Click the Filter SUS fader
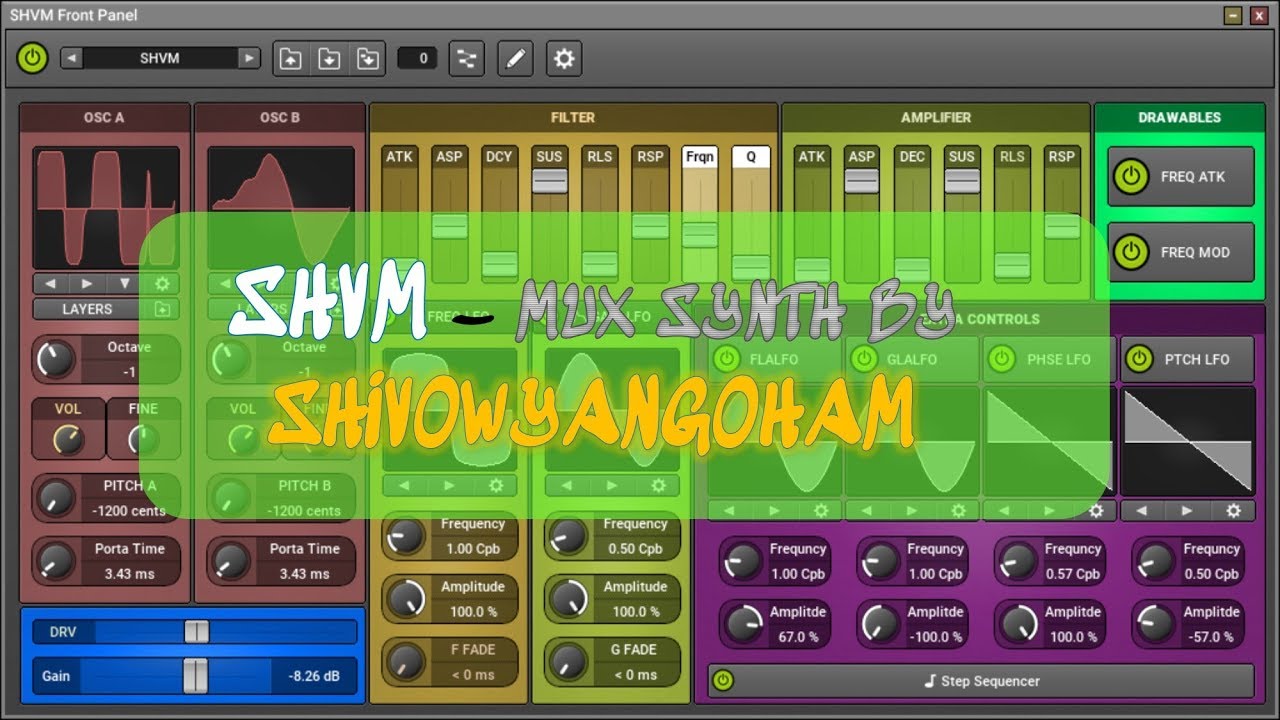 549,180
